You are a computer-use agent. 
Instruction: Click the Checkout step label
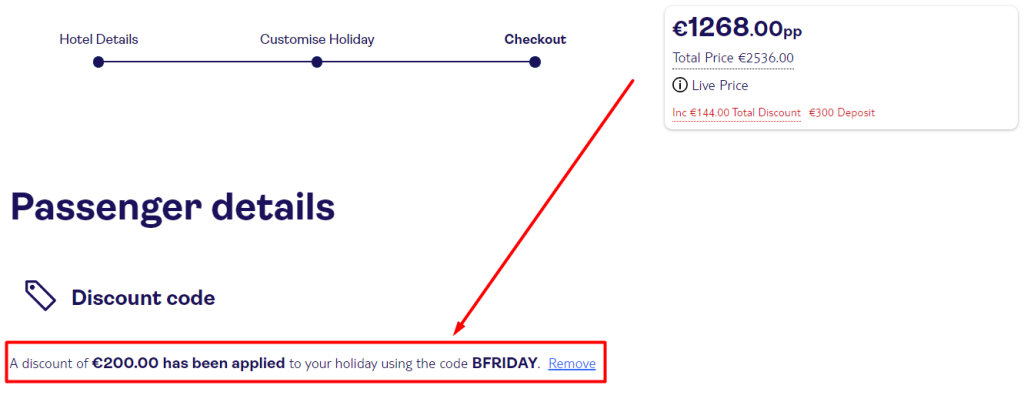click(x=536, y=39)
